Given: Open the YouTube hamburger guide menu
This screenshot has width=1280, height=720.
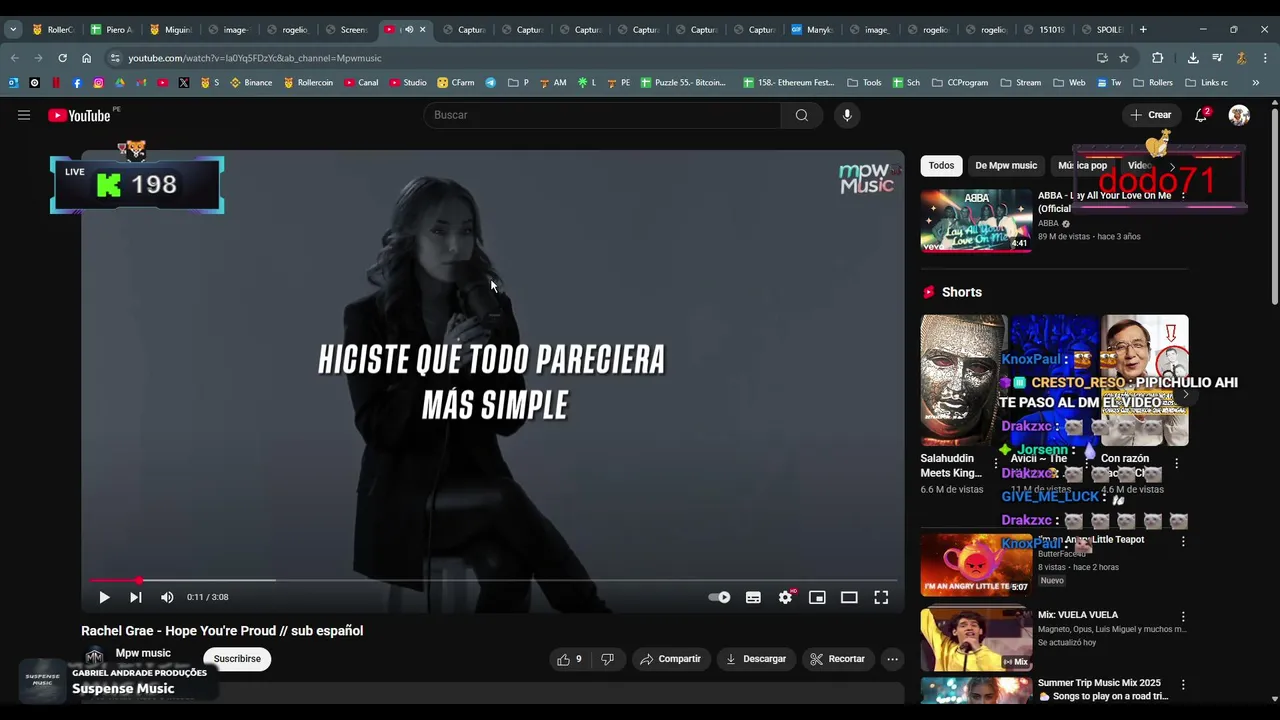Looking at the screenshot, I should 24,115.
